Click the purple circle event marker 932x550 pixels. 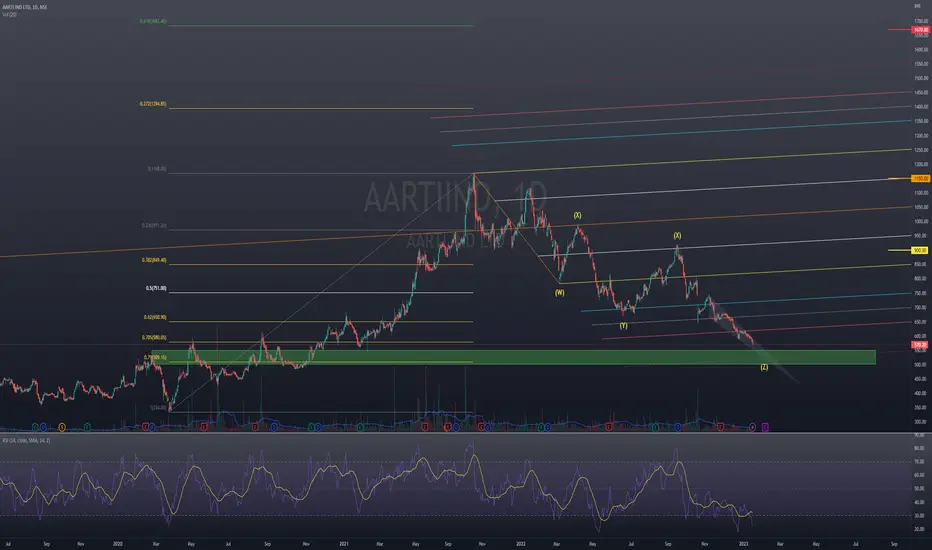(752, 427)
